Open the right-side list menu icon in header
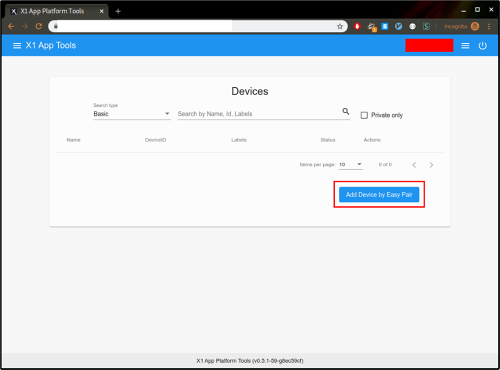The width and height of the screenshot is (500, 370). tap(465, 46)
